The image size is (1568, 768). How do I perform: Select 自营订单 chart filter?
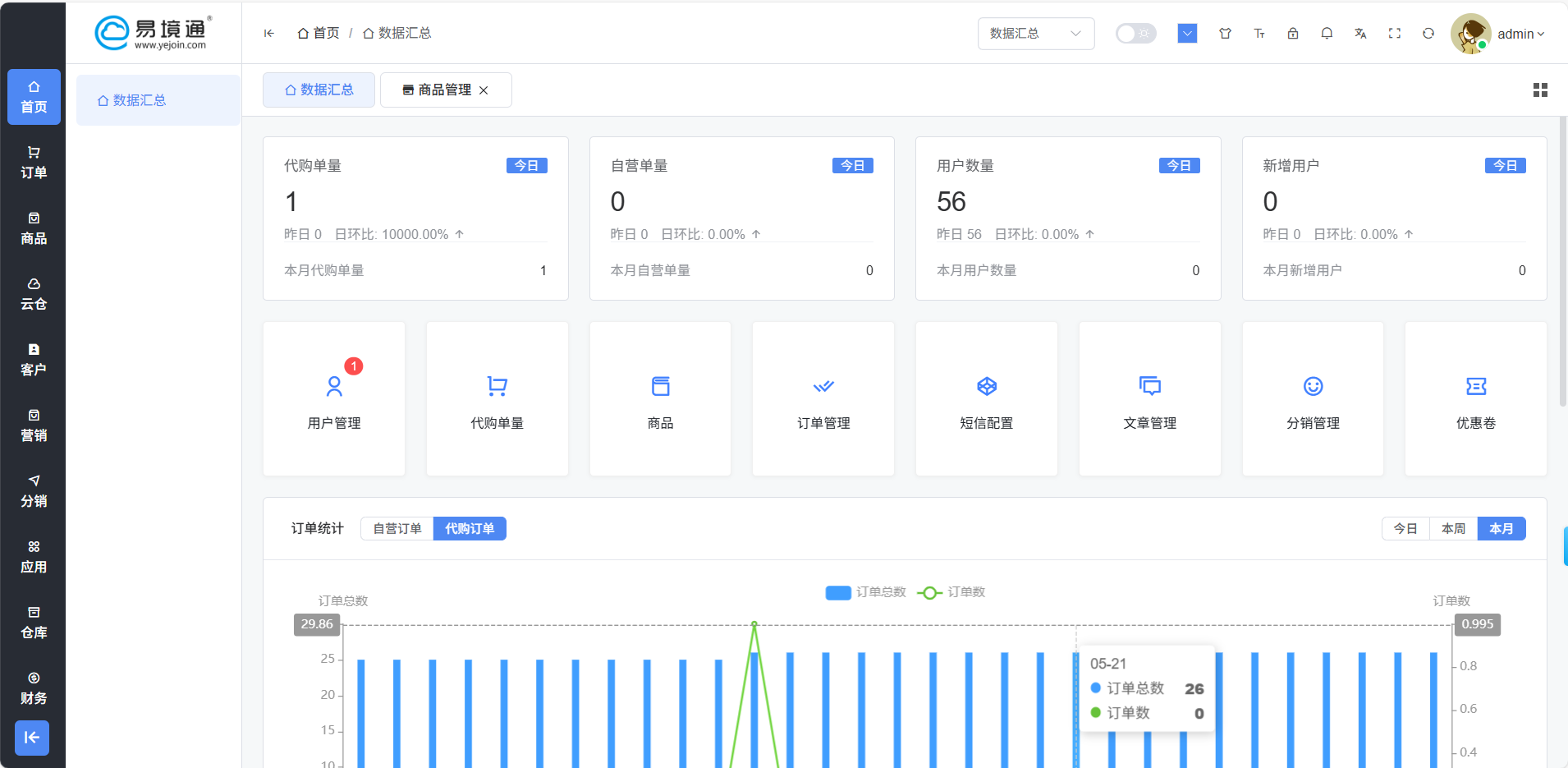pyautogui.click(x=397, y=528)
